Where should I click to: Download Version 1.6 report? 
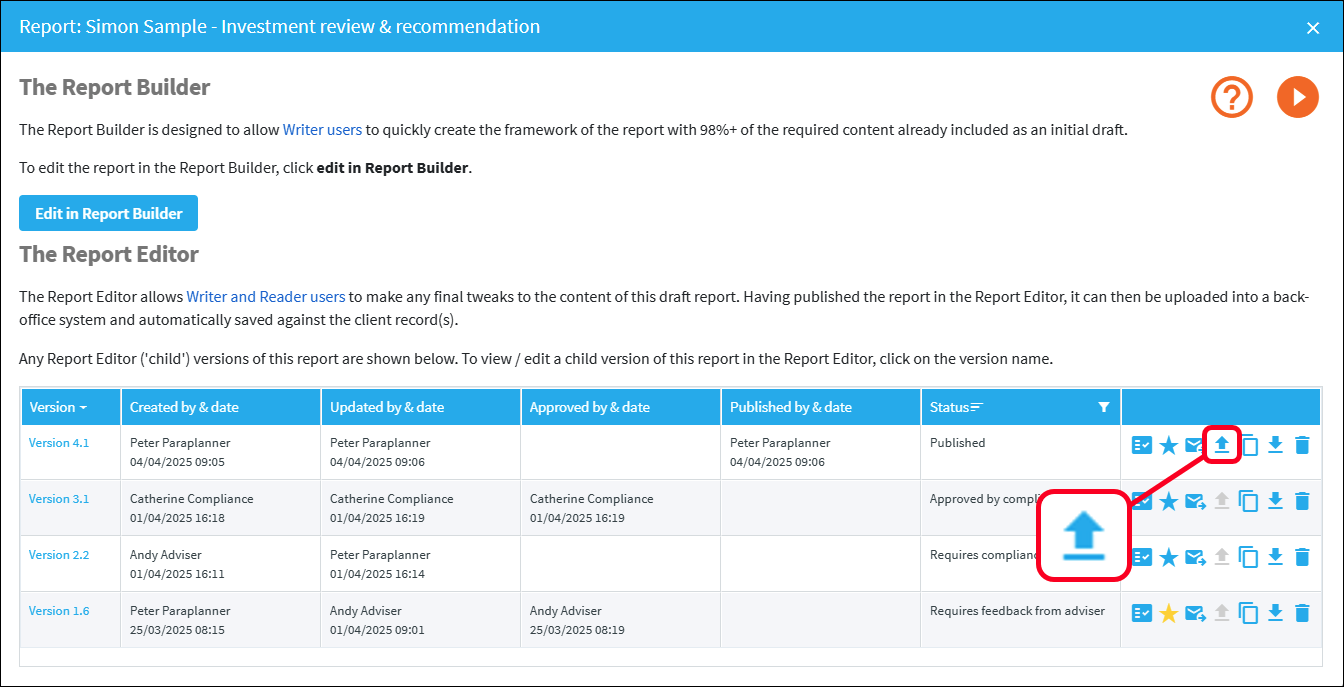(1275, 613)
